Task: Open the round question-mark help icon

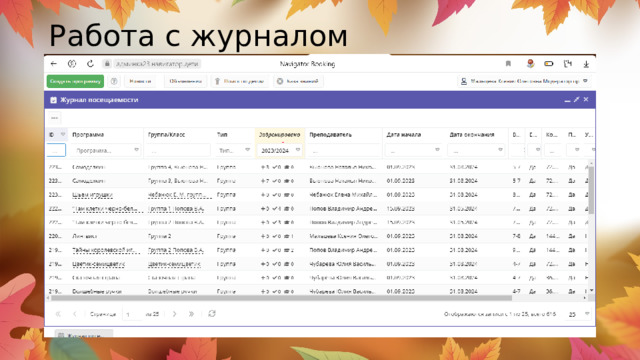Action: coord(114,81)
